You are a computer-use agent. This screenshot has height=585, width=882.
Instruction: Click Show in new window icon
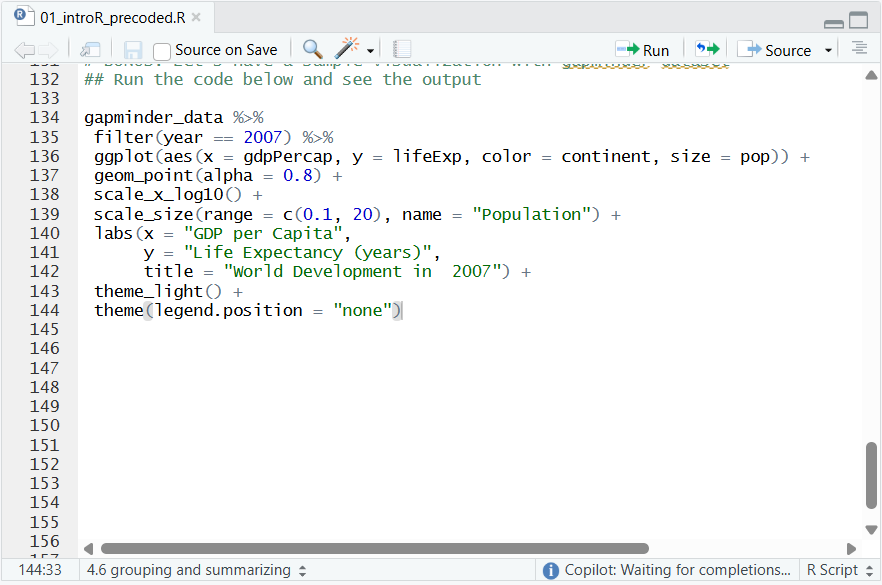coord(90,50)
